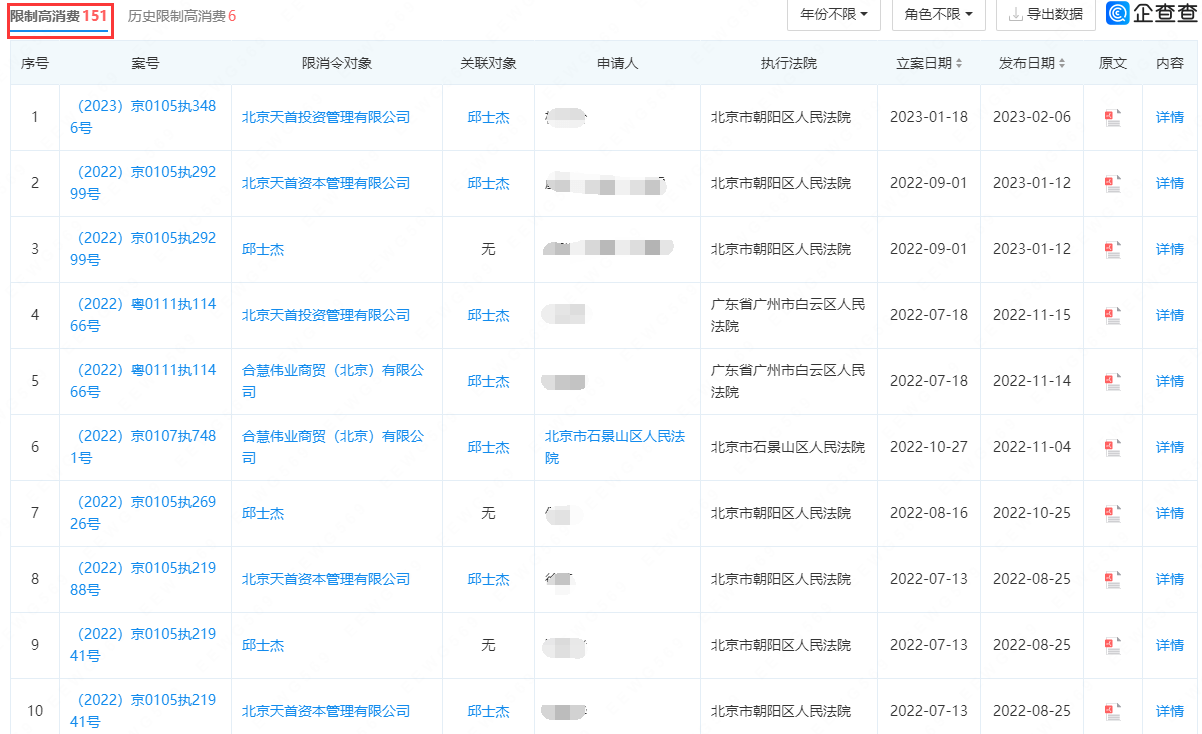
Task: Open the 原文 document icon for case (2022)京0107执7481号
Action: click(x=1112, y=447)
